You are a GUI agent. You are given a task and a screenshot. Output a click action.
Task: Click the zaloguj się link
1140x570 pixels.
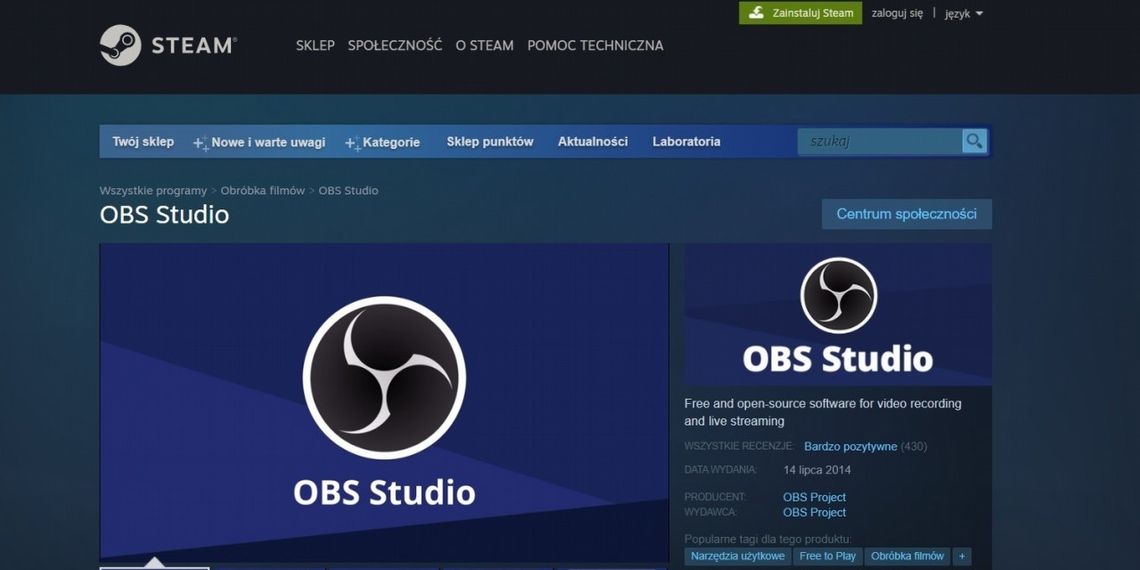click(897, 13)
